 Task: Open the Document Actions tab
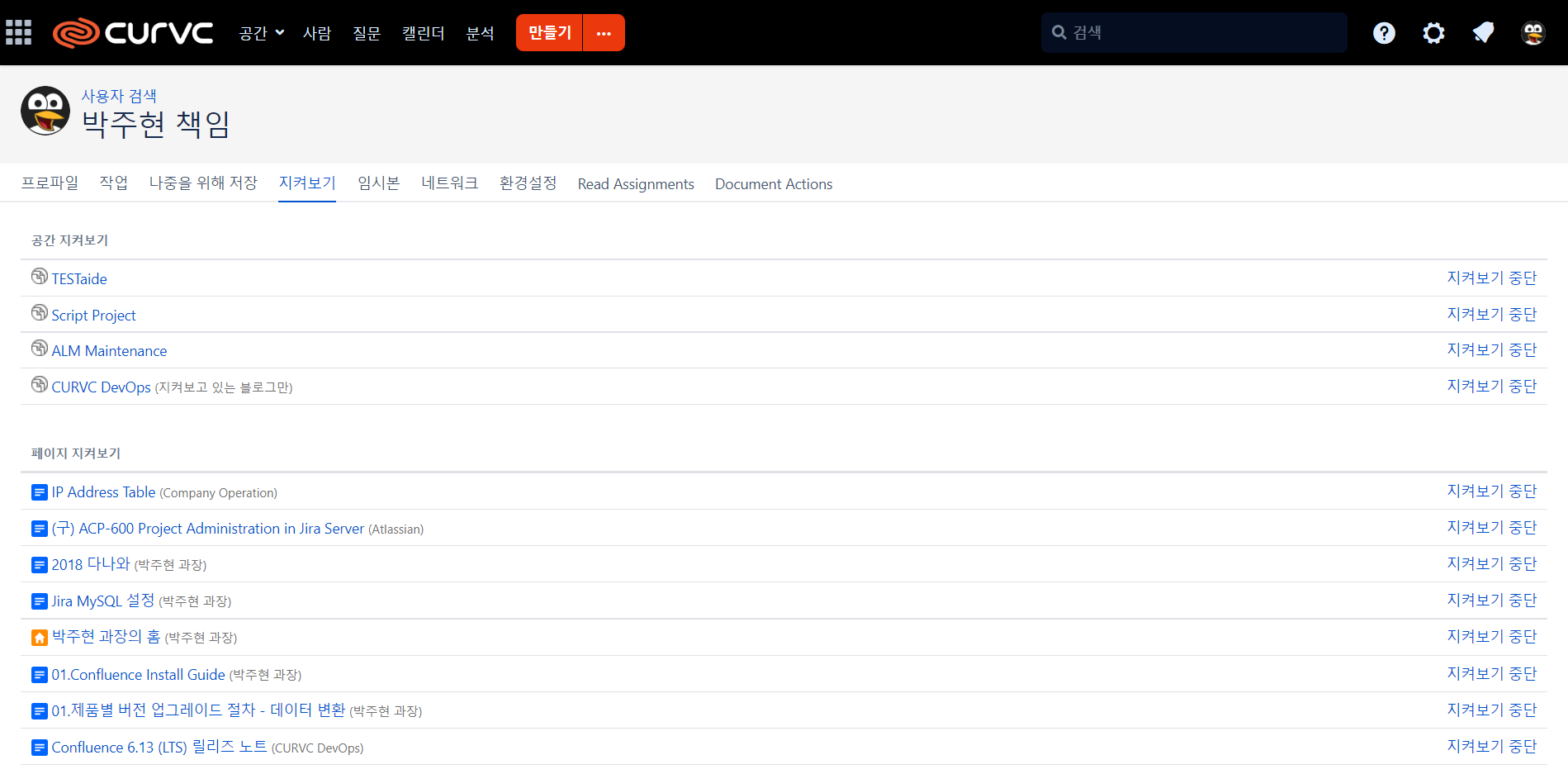tap(774, 183)
